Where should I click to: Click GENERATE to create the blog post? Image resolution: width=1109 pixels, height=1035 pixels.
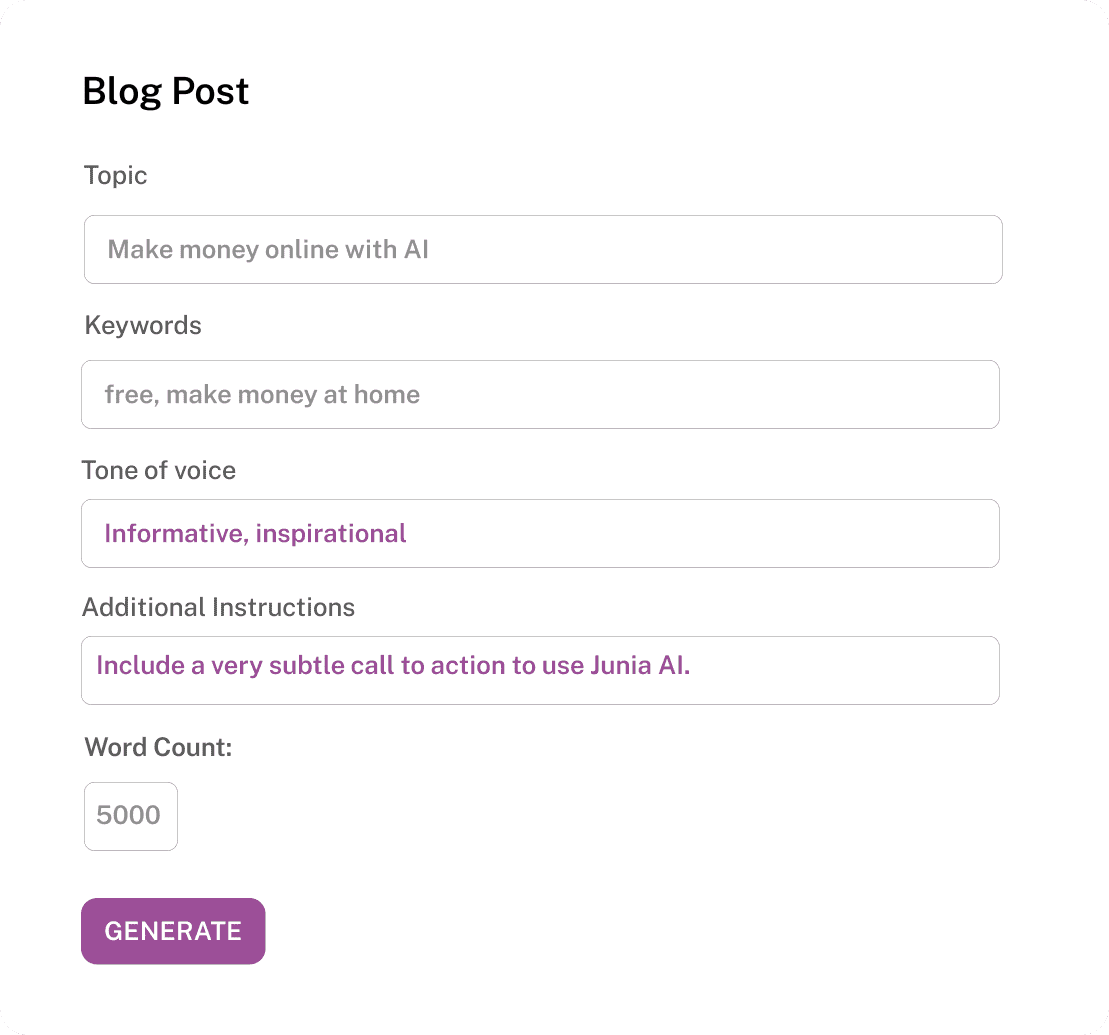pos(172,931)
